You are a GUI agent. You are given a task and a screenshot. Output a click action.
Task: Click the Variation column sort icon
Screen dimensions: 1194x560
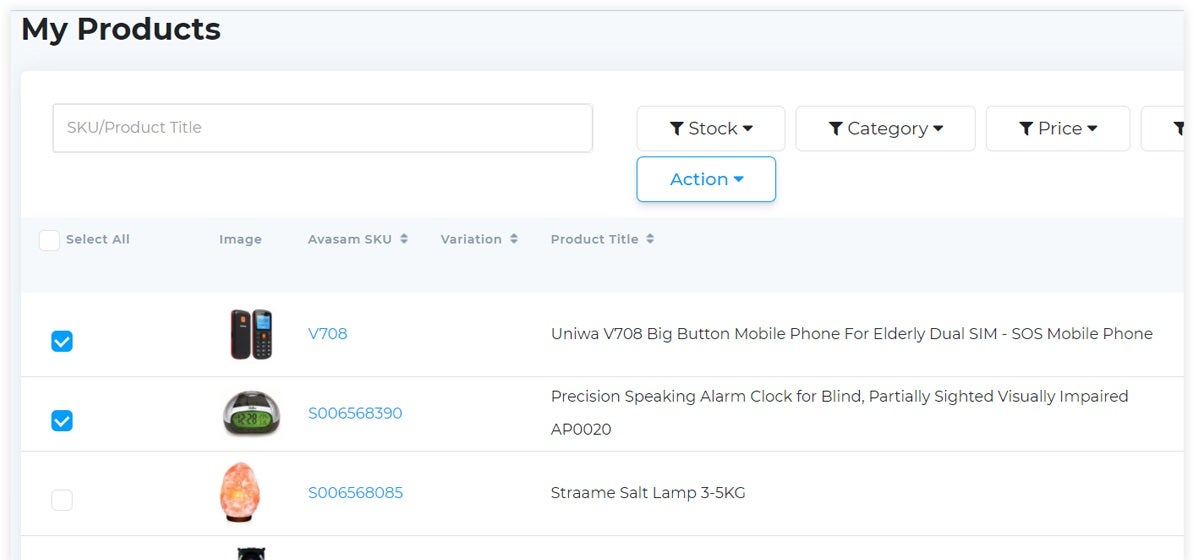pyautogui.click(x=514, y=239)
